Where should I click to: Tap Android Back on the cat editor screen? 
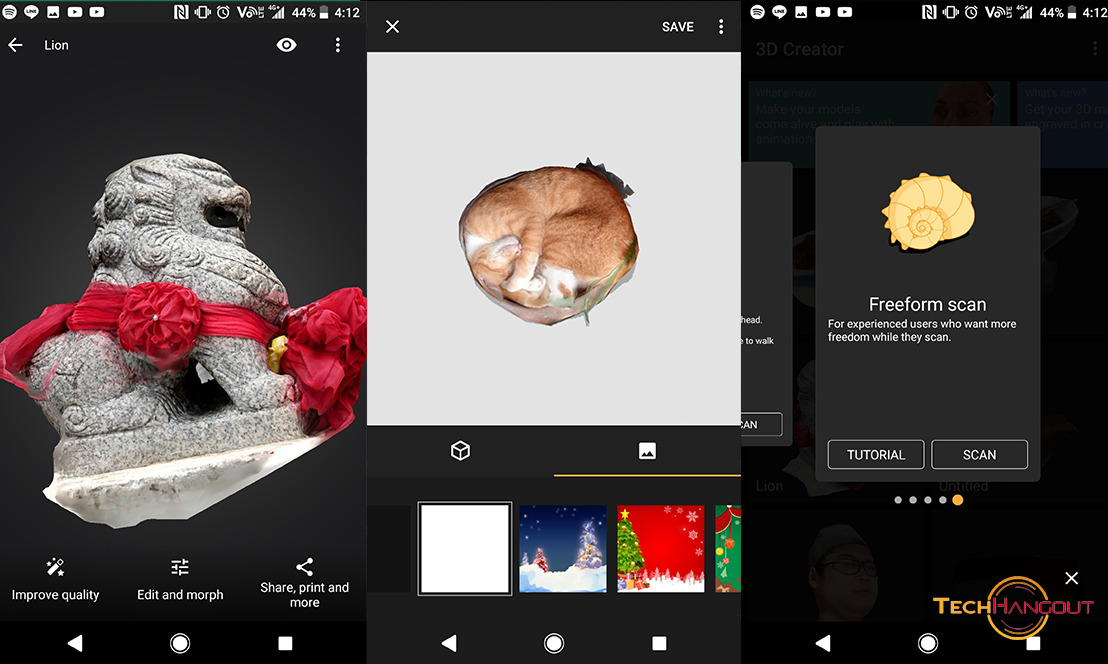[449, 643]
